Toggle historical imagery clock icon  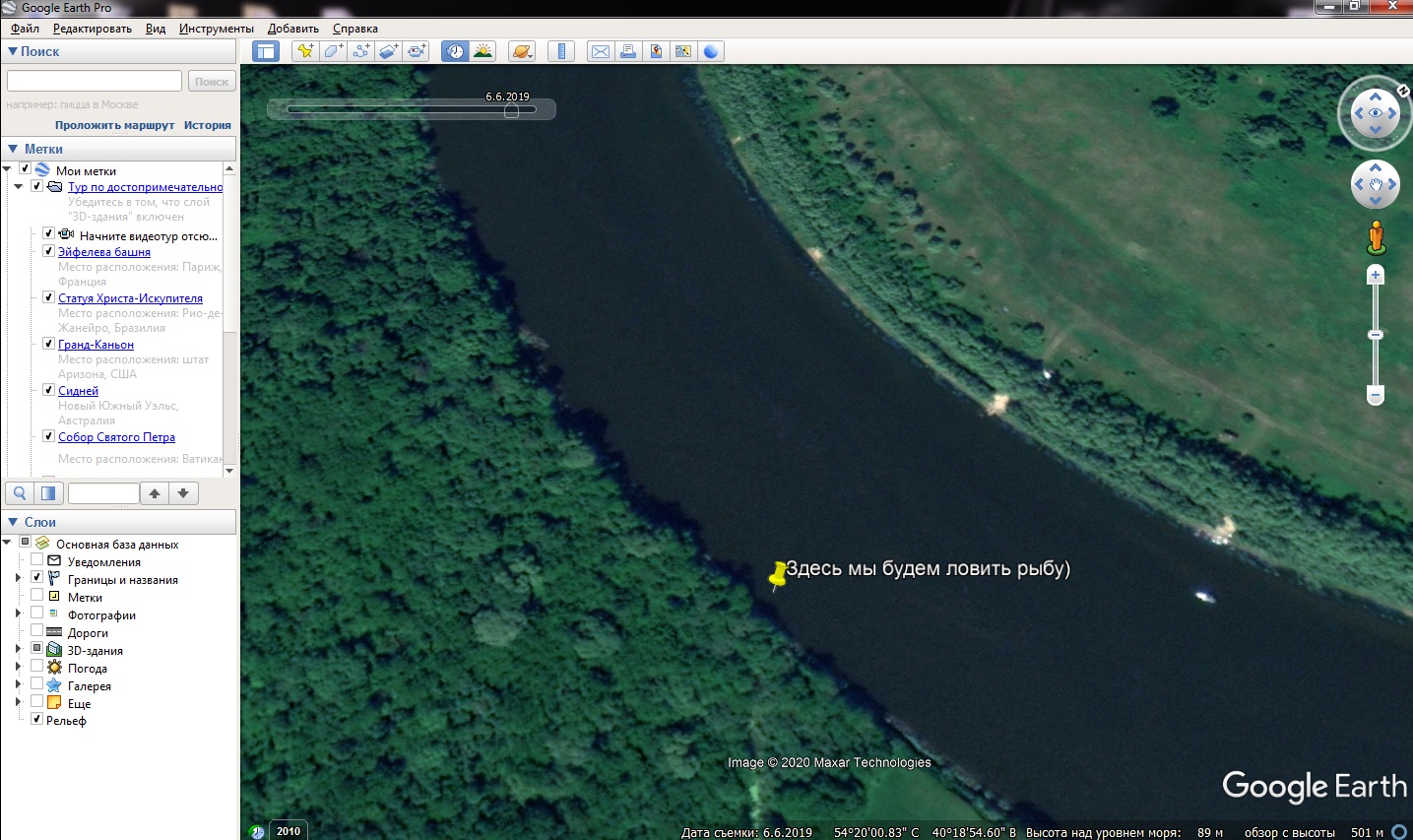pos(455,51)
